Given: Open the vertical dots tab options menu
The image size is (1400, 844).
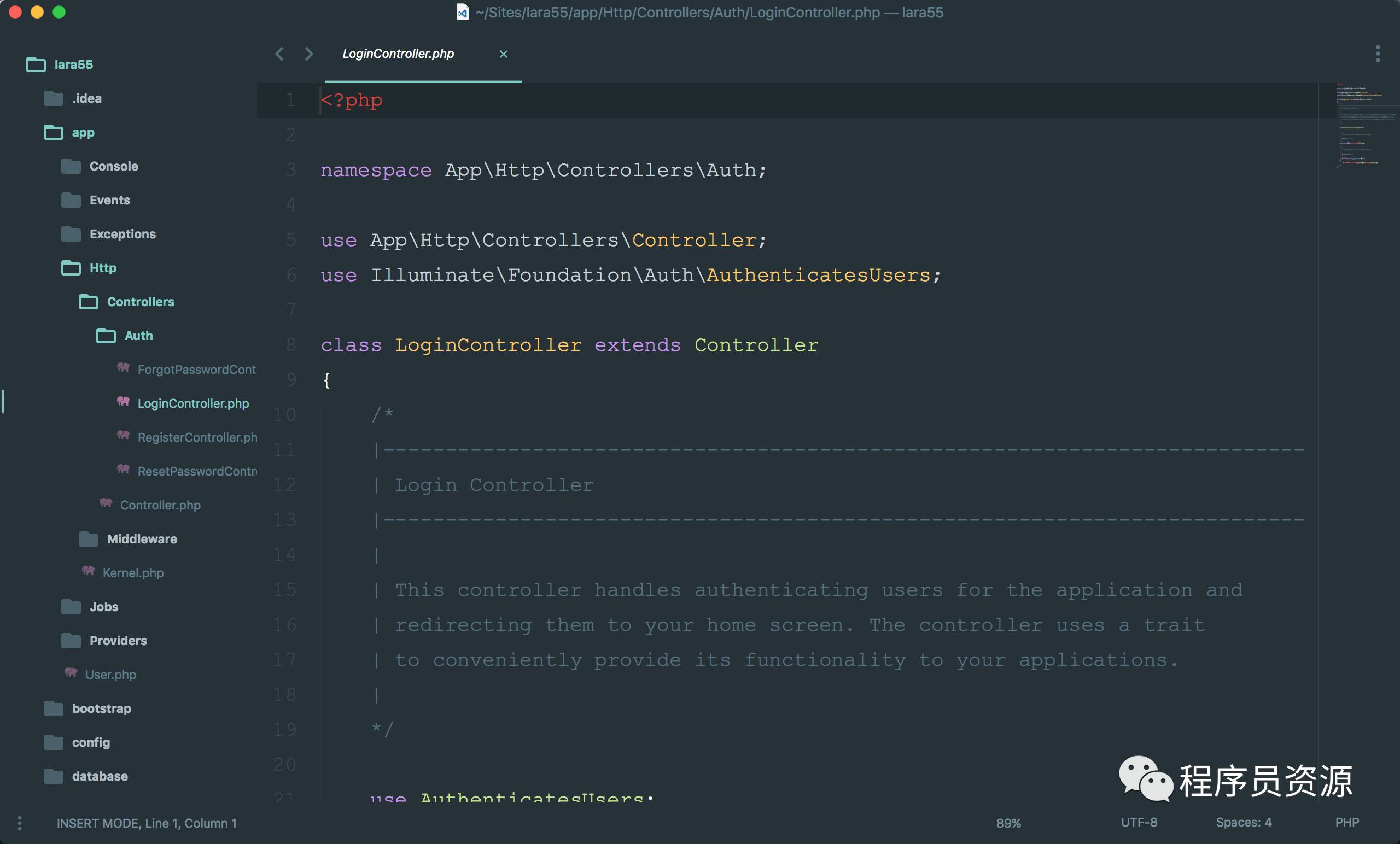Looking at the screenshot, I should (x=1378, y=54).
